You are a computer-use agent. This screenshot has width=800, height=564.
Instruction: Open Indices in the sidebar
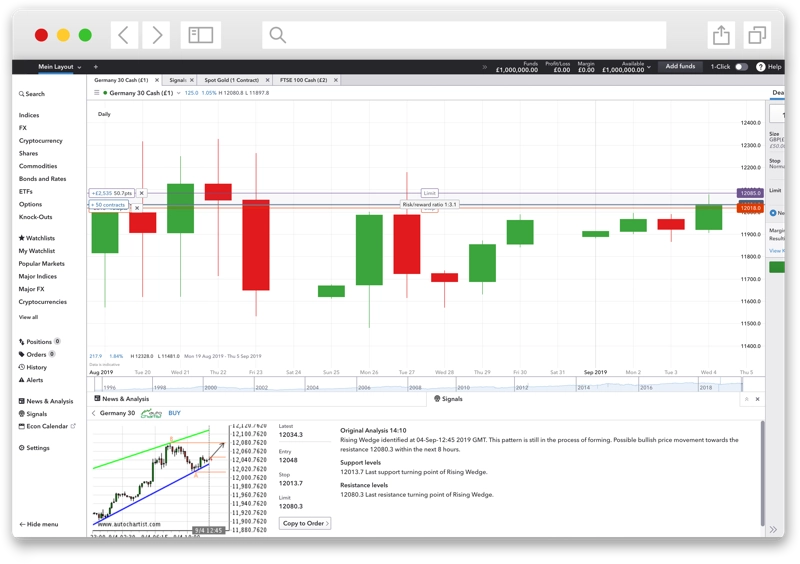29,115
